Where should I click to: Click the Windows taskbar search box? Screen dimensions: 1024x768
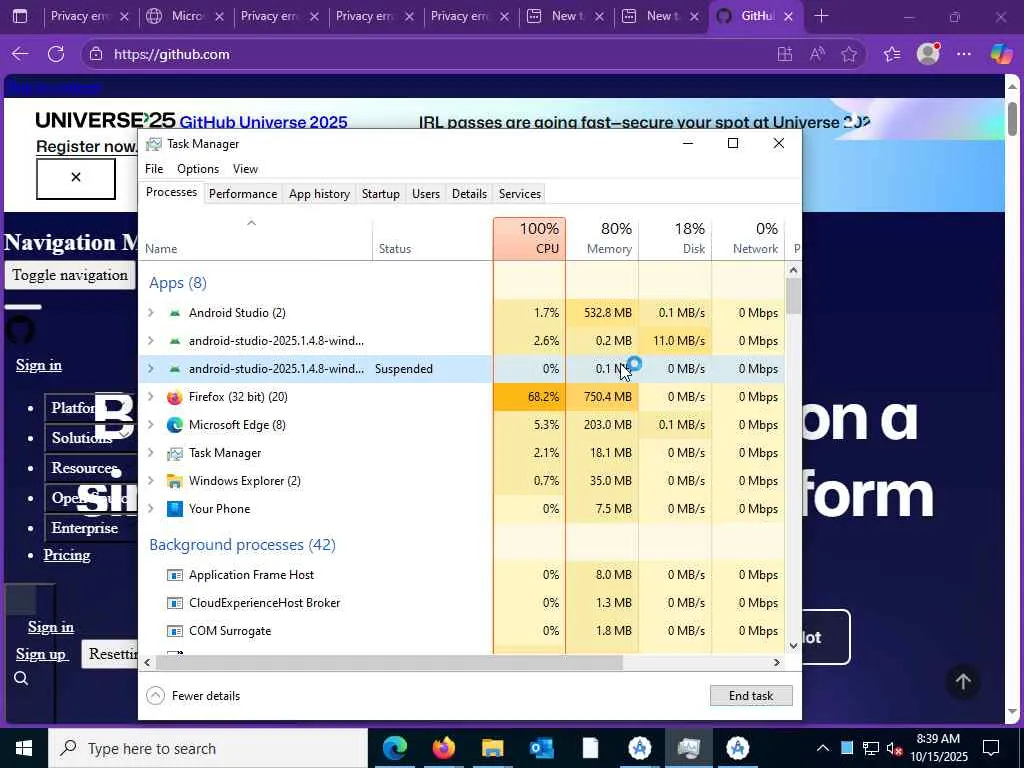pyautogui.click(x=208, y=748)
